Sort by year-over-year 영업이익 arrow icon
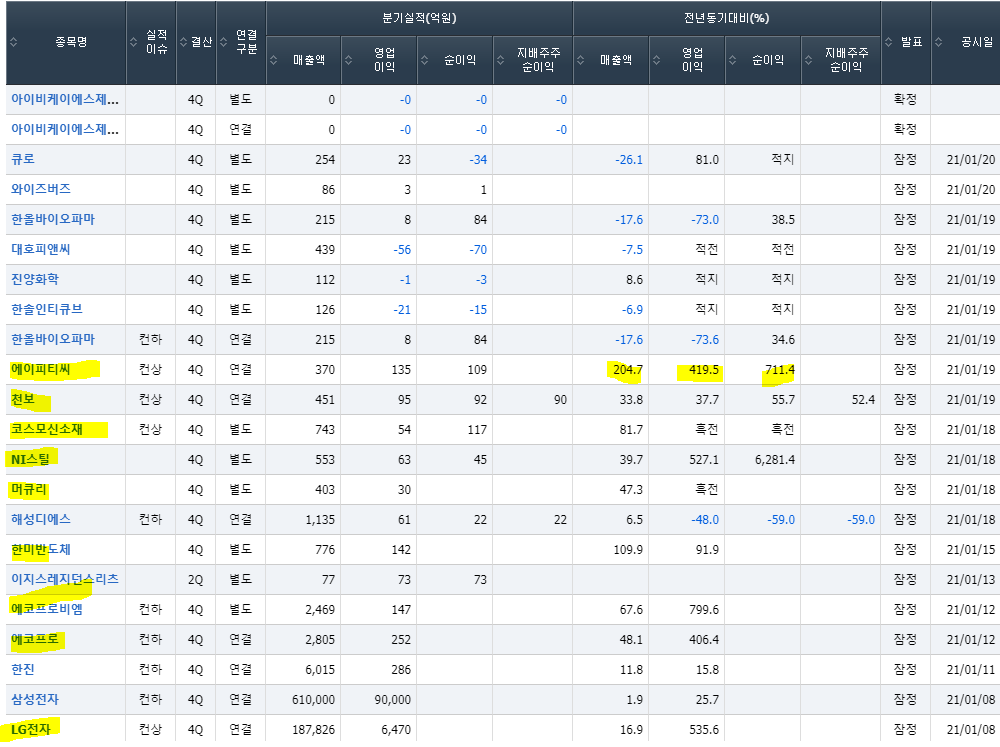The height and width of the screenshot is (747, 1000). [656, 60]
